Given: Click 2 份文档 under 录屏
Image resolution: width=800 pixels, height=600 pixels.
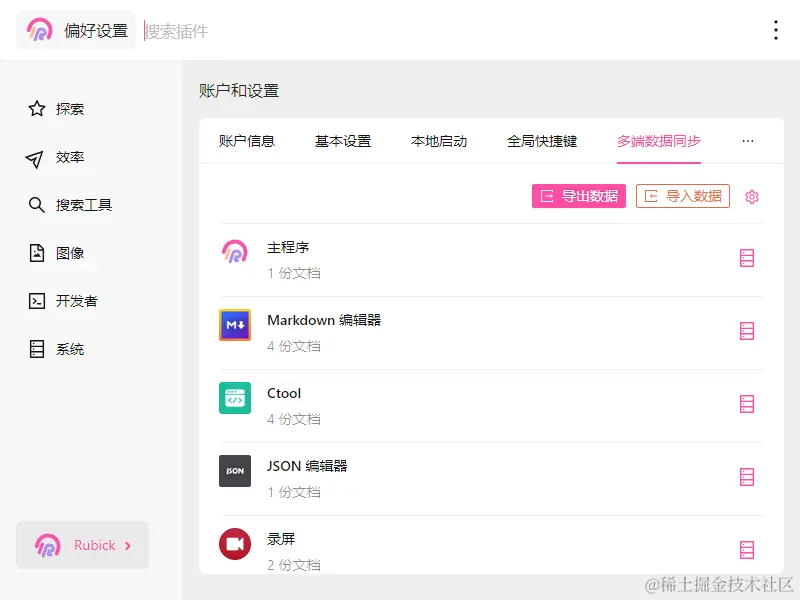Looking at the screenshot, I should point(294,565).
